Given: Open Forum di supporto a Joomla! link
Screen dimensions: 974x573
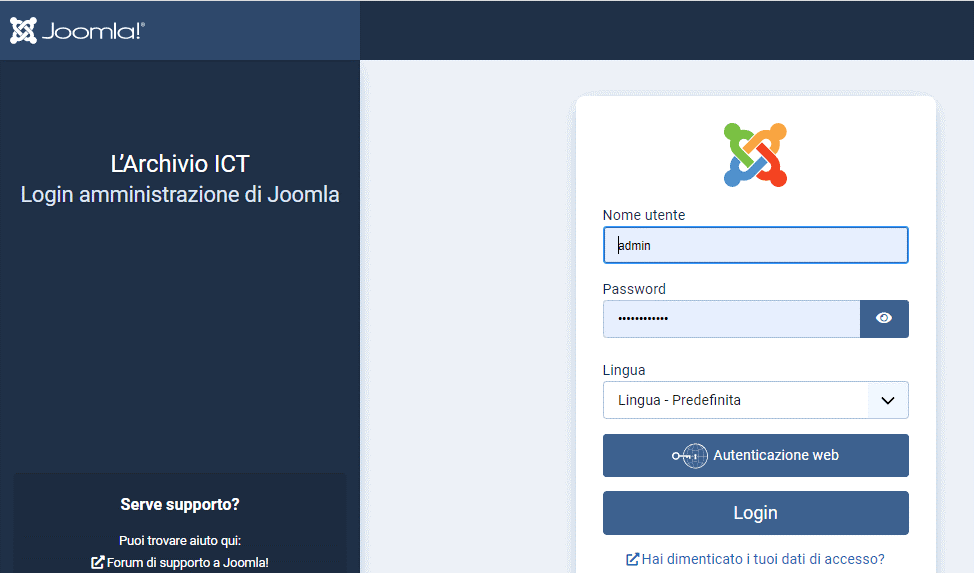Looking at the screenshot, I should (x=180, y=562).
